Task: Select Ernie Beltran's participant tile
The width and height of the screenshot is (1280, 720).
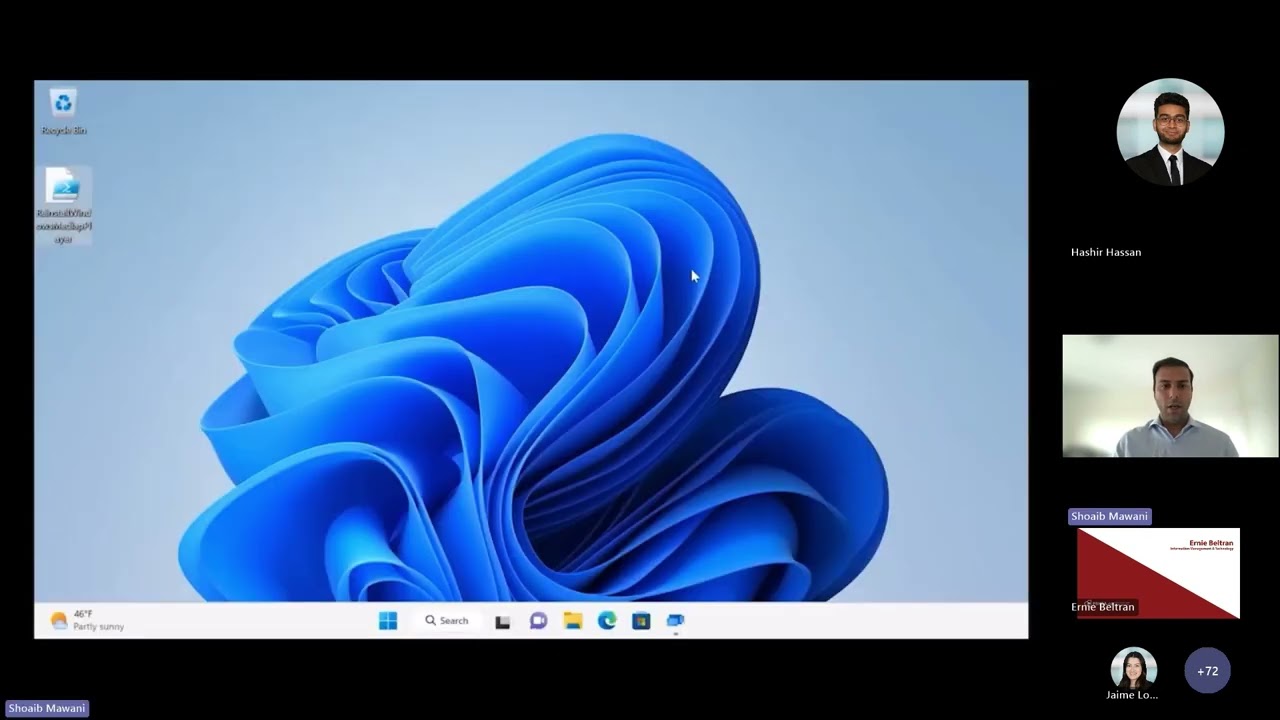Action: [x=1158, y=573]
